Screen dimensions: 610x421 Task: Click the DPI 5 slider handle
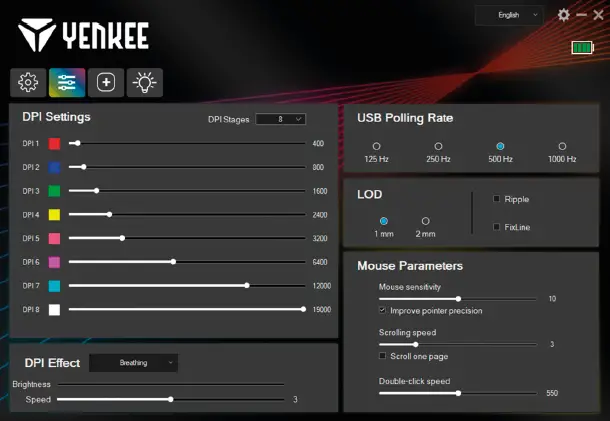[x=122, y=238]
